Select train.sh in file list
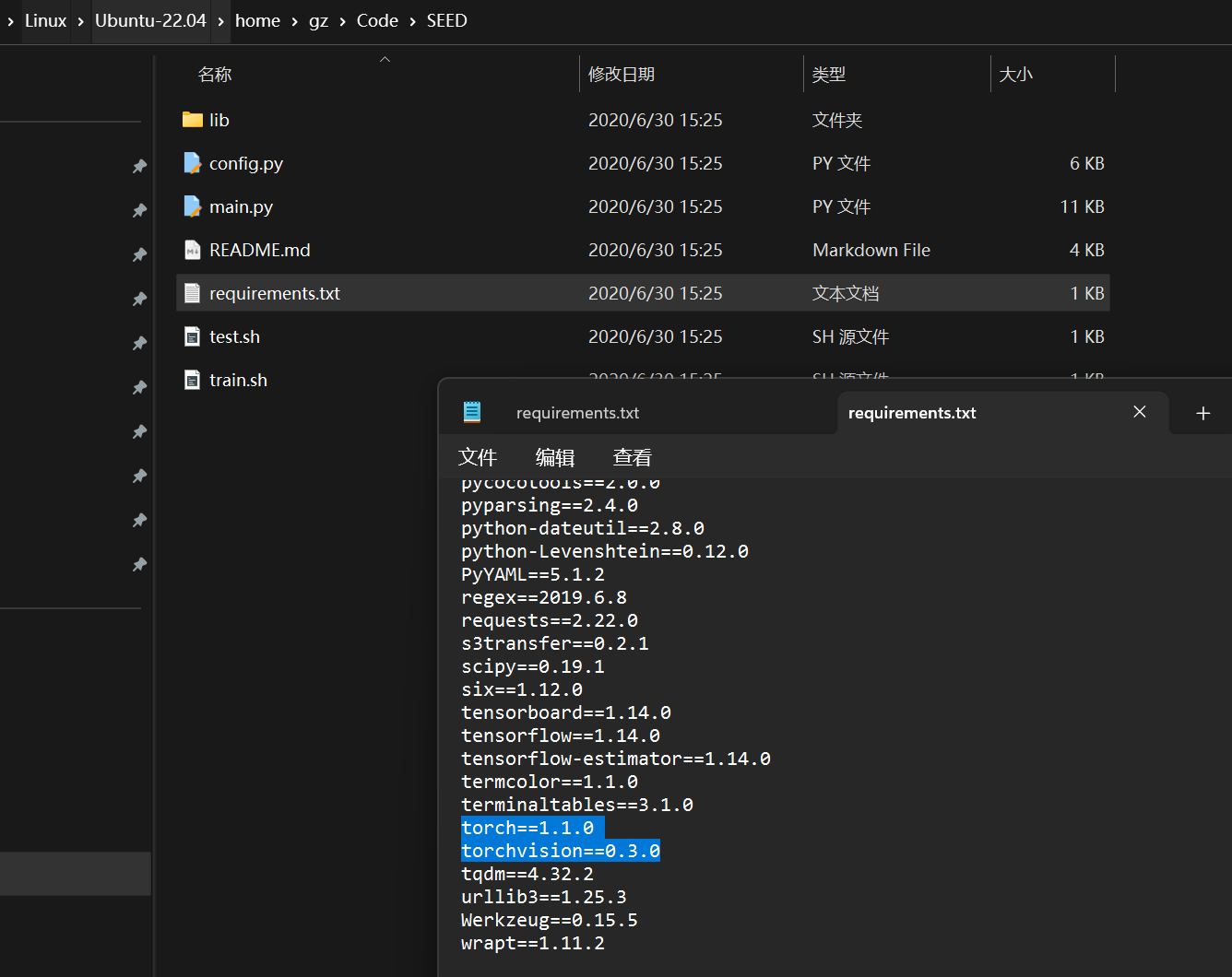The image size is (1232, 977). tap(239, 380)
